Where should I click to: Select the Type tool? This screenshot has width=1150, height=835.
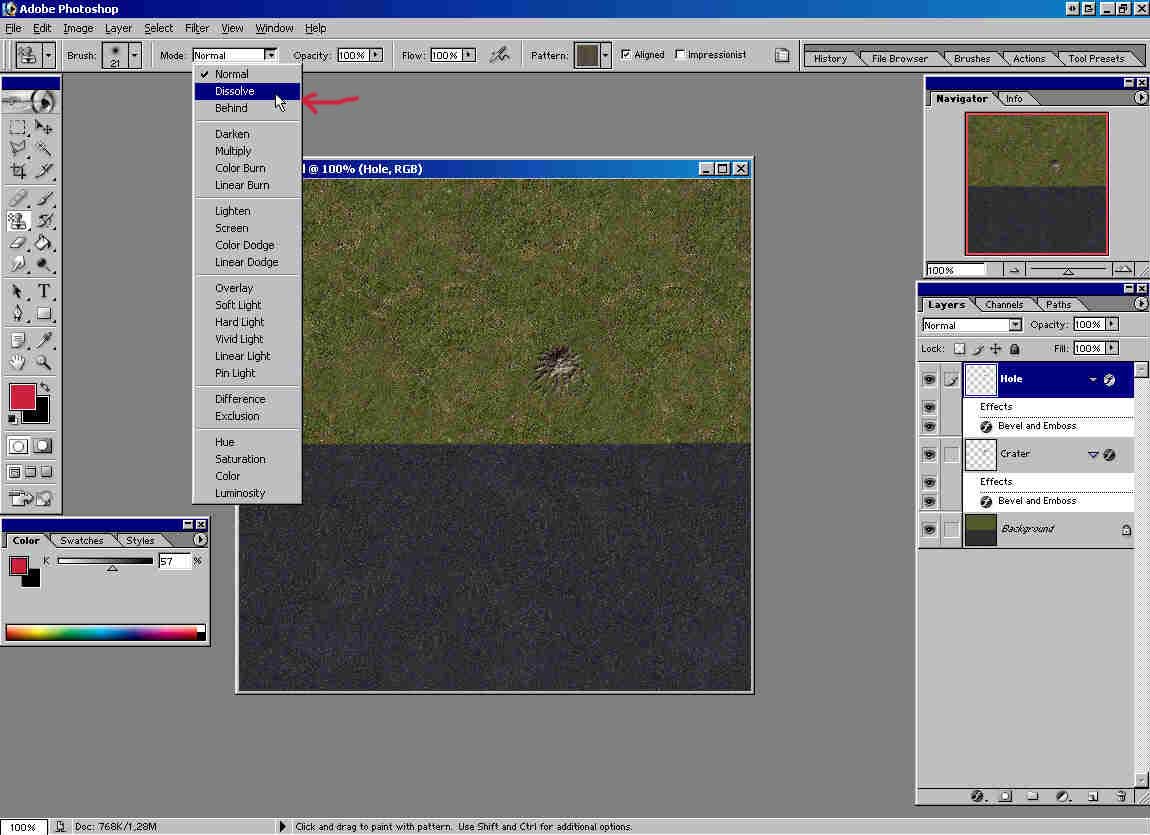coord(44,292)
